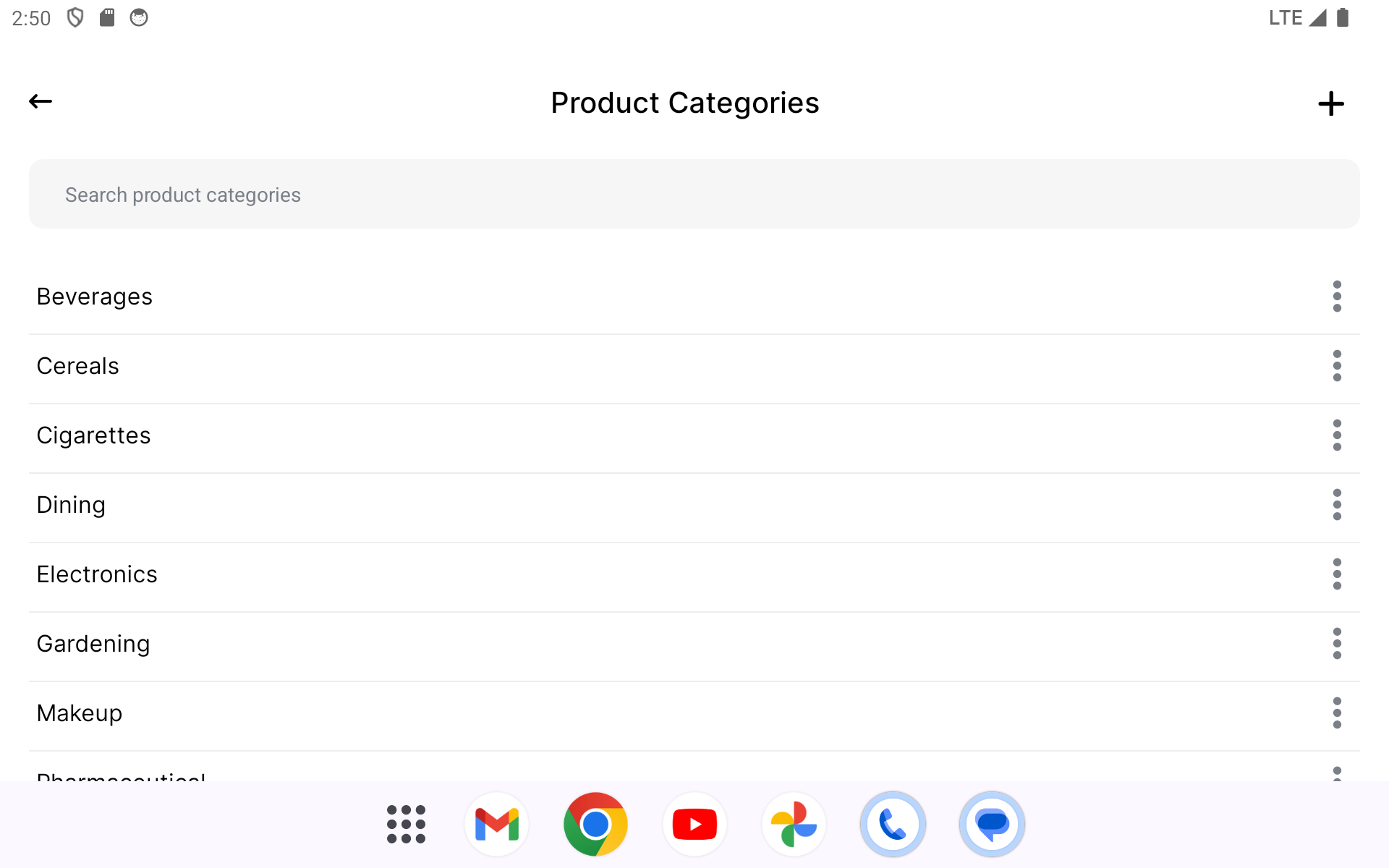Expand three-dot menu for Cigarettes
Image resolution: width=1389 pixels, height=868 pixels.
pos(1337,435)
